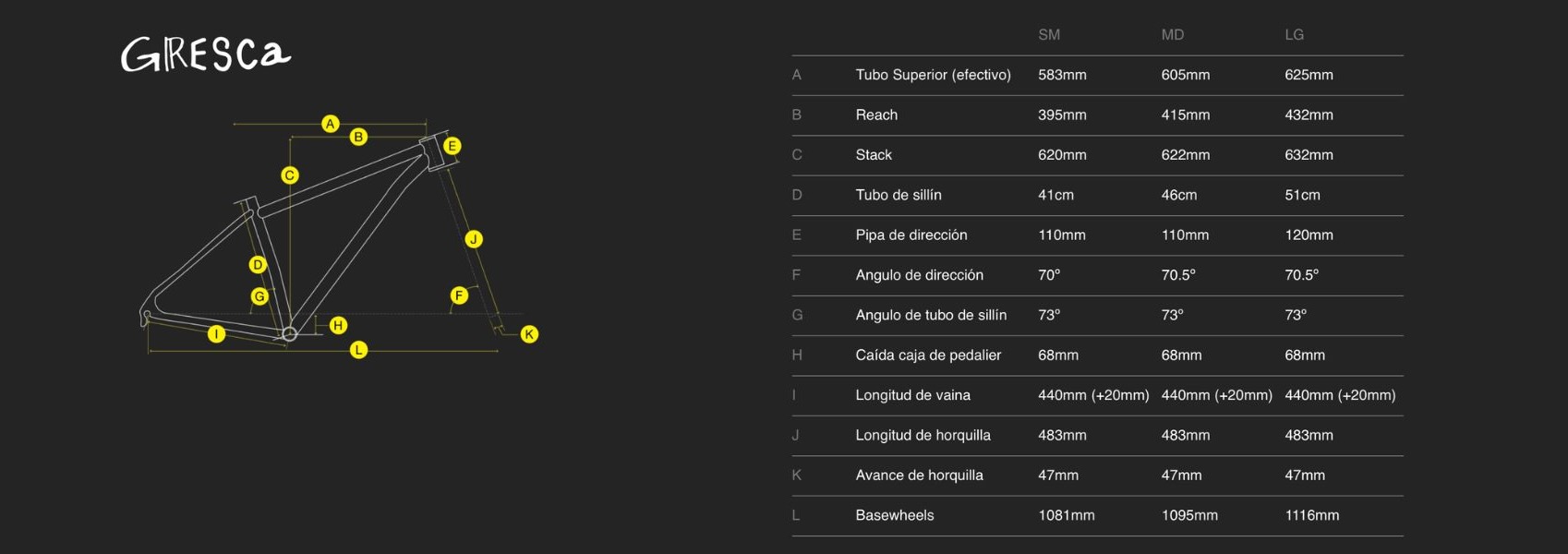Select the yellow E head tube marker

coord(452,146)
